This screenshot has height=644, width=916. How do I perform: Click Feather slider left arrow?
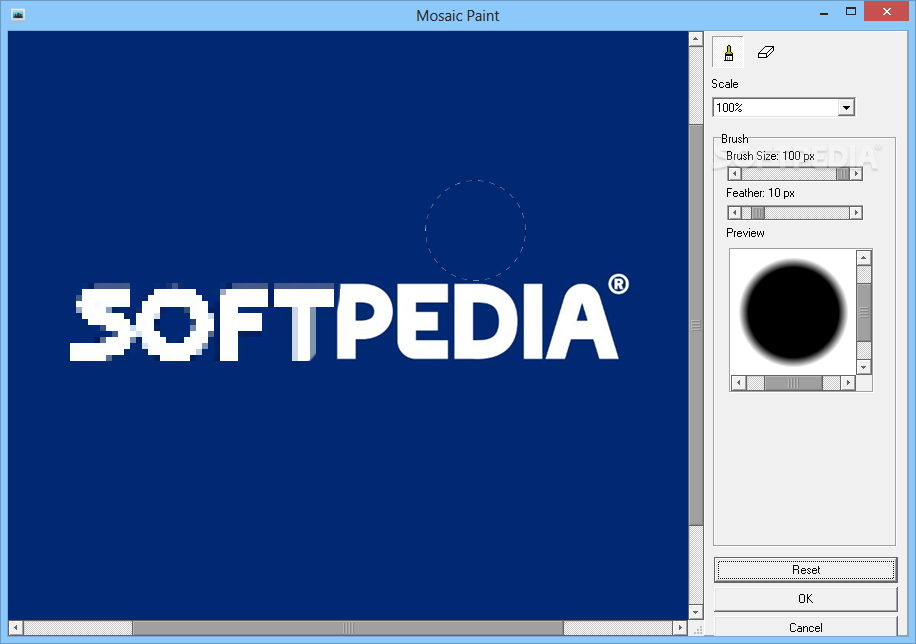tap(735, 213)
